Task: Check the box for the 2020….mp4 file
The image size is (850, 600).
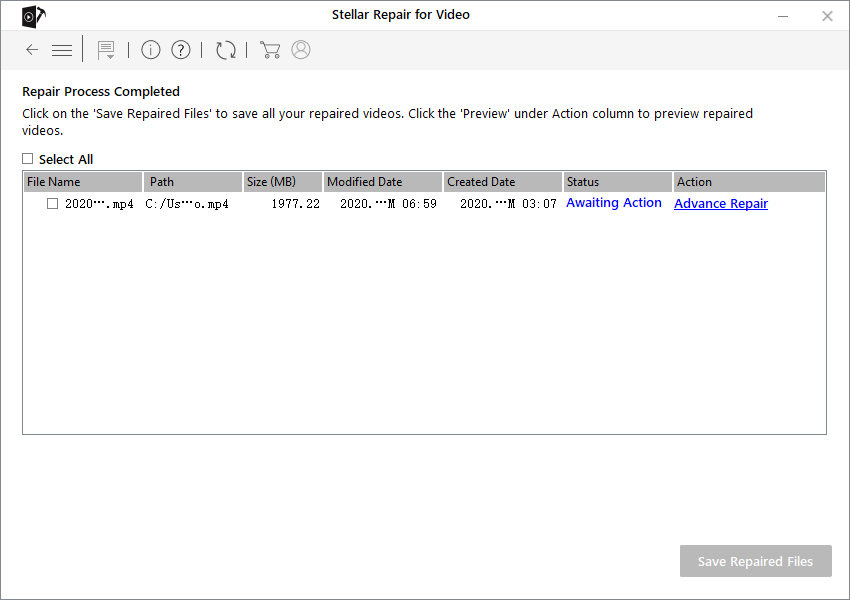Action: 53,204
